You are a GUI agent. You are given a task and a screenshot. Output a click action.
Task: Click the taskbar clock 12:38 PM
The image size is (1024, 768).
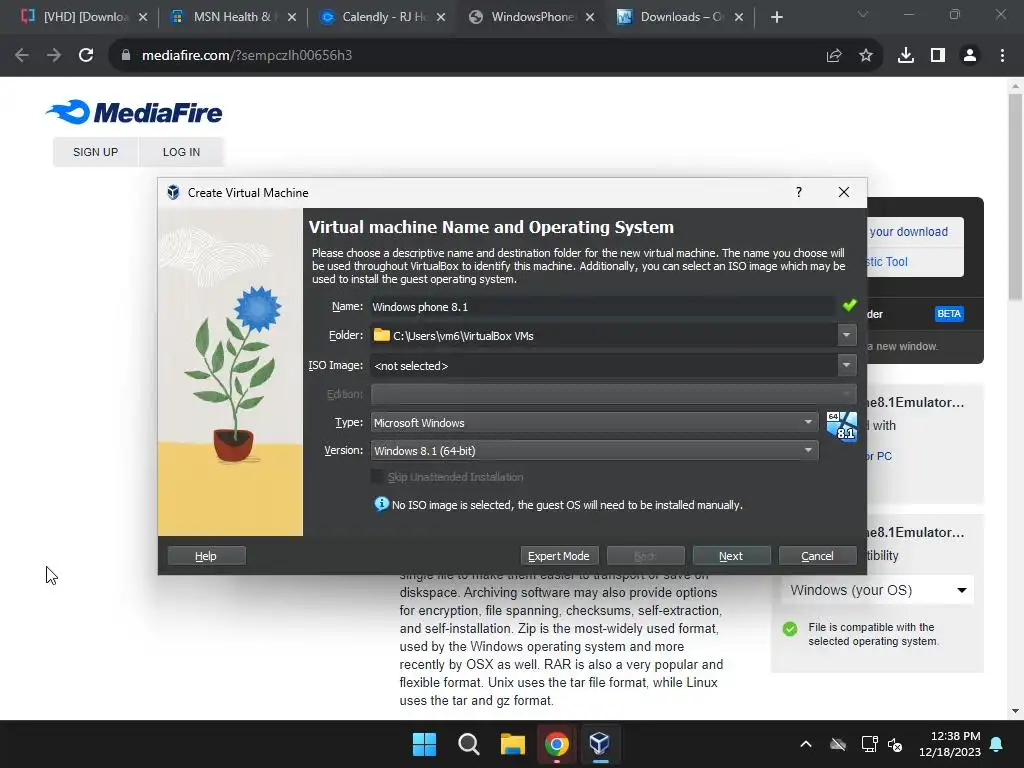[951, 744]
